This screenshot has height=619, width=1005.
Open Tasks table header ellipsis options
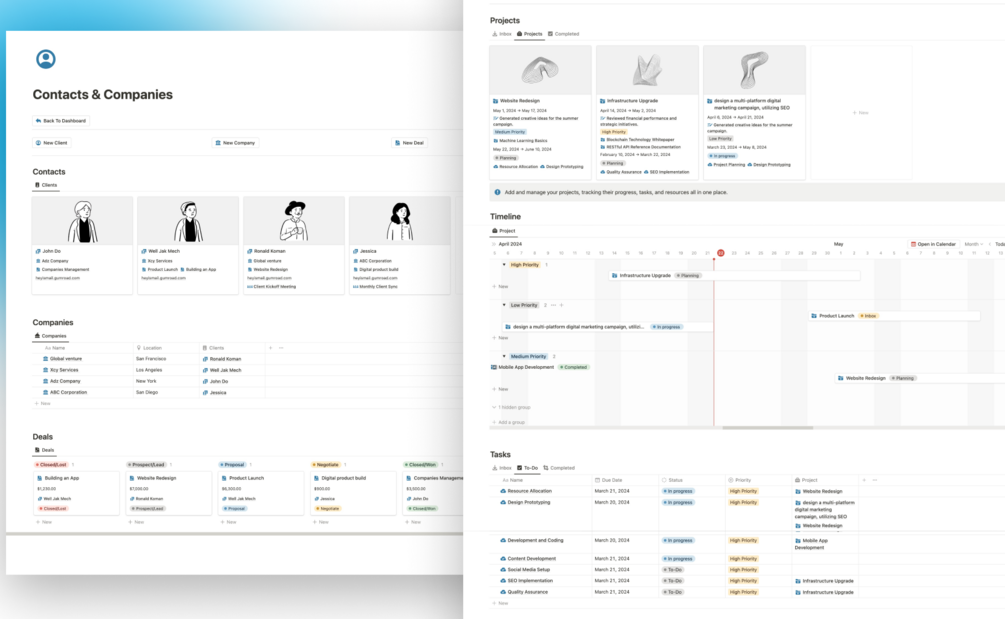(x=875, y=480)
